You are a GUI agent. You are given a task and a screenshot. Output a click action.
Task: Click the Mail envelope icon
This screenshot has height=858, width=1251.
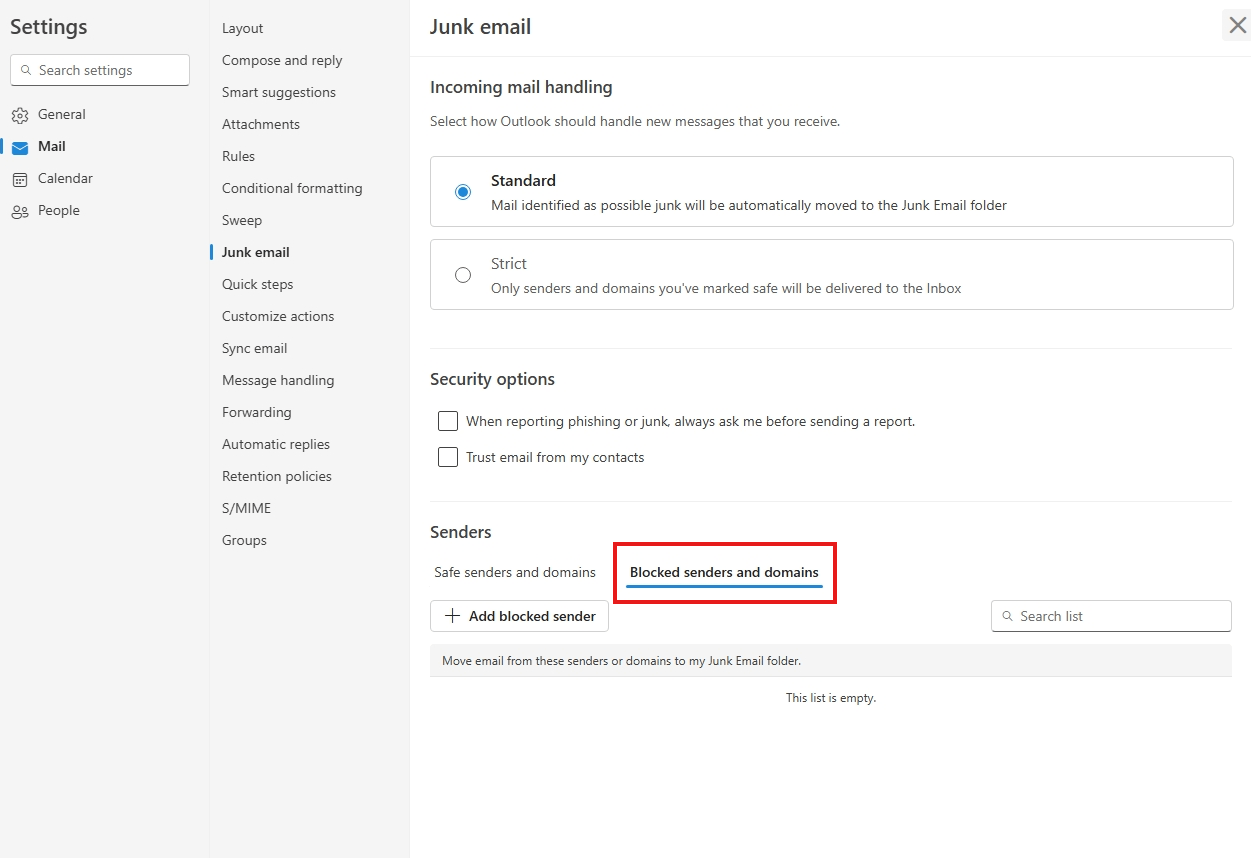(x=20, y=147)
